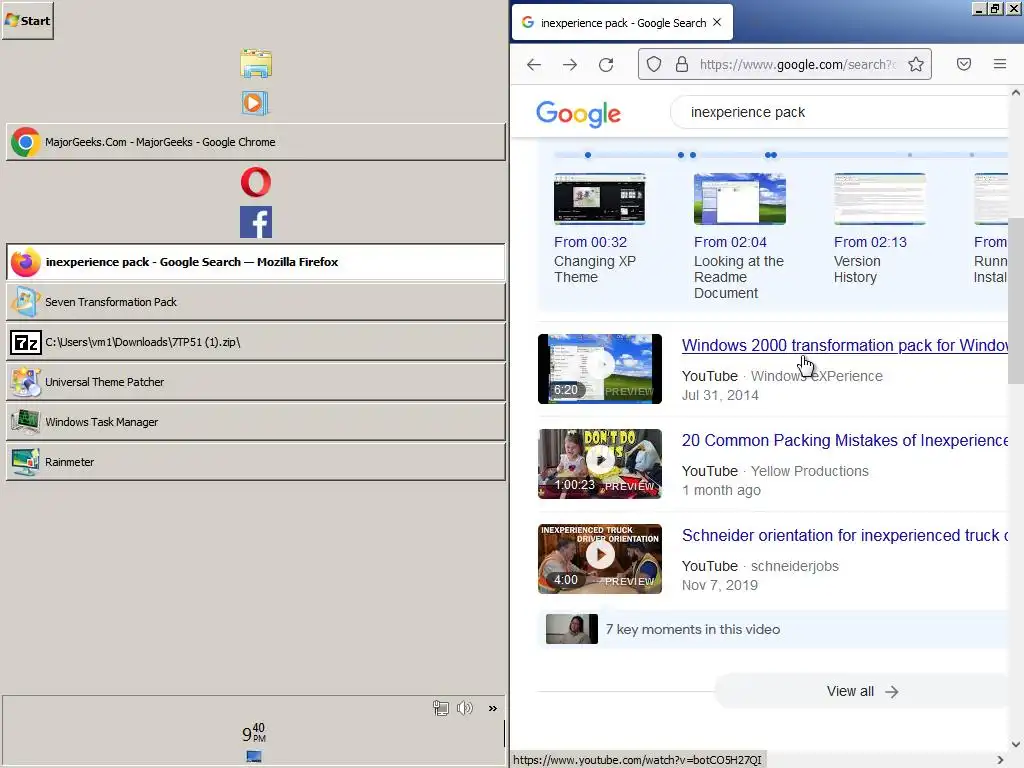Open the Facebook pinned icon
Screen dimensions: 1024x768
click(256, 222)
